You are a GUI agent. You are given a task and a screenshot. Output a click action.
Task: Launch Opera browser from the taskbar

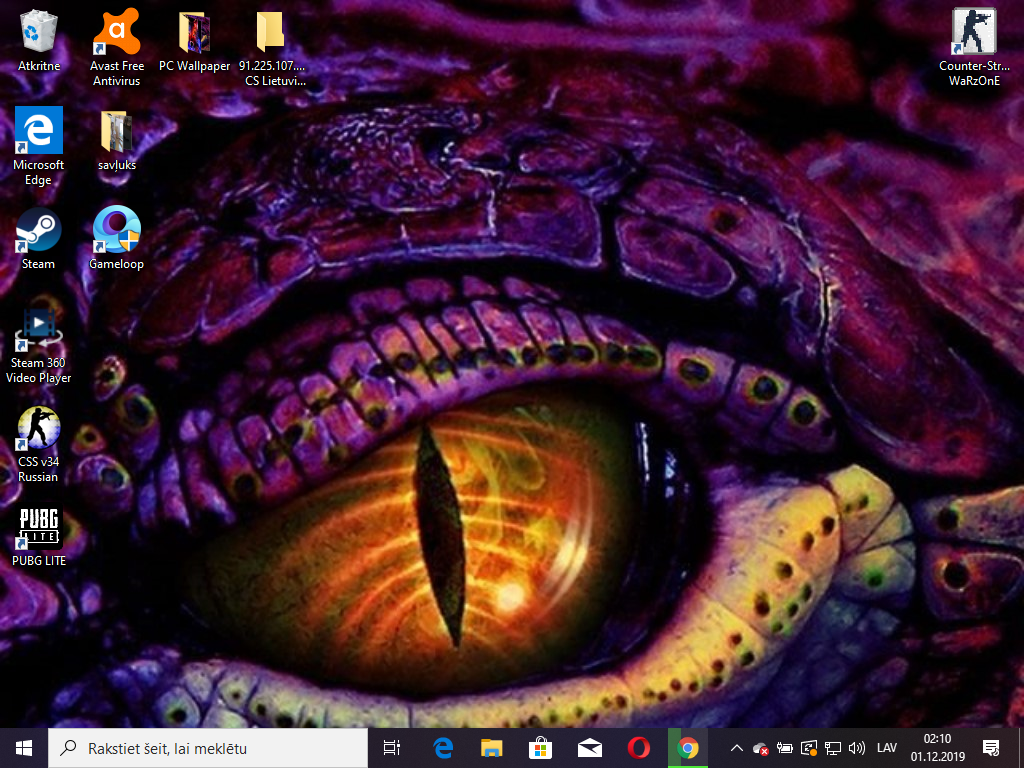tap(638, 748)
